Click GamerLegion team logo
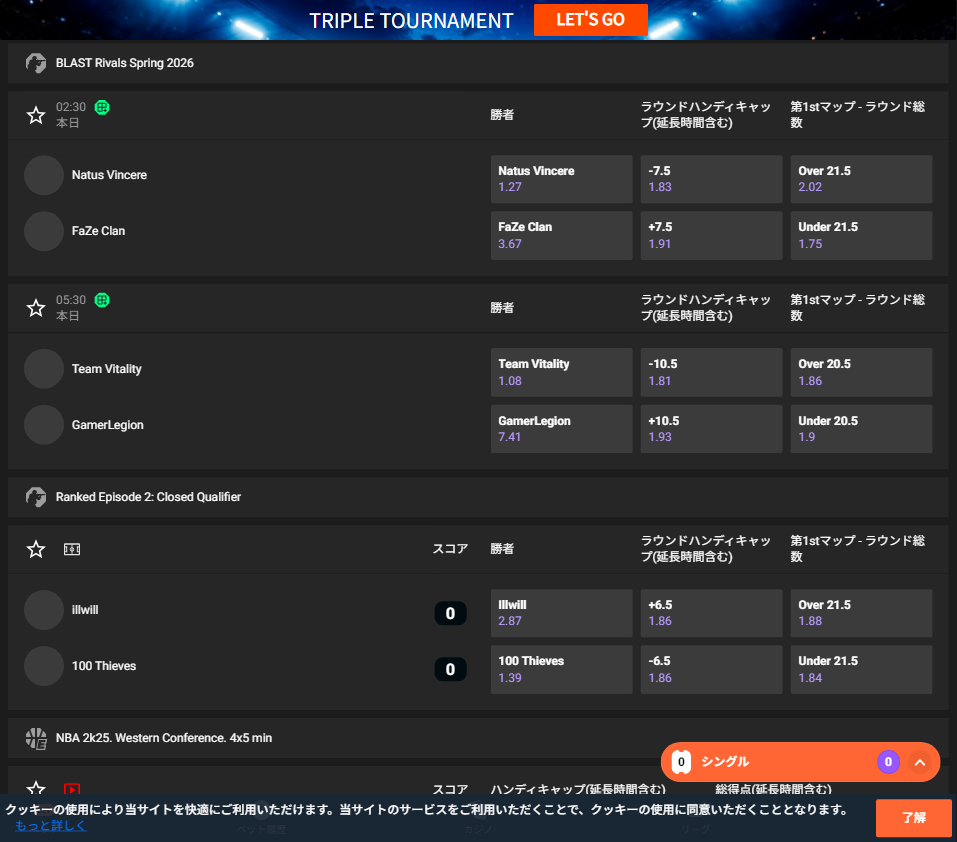The width and height of the screenshot is (957, 842). coord(44,425)
